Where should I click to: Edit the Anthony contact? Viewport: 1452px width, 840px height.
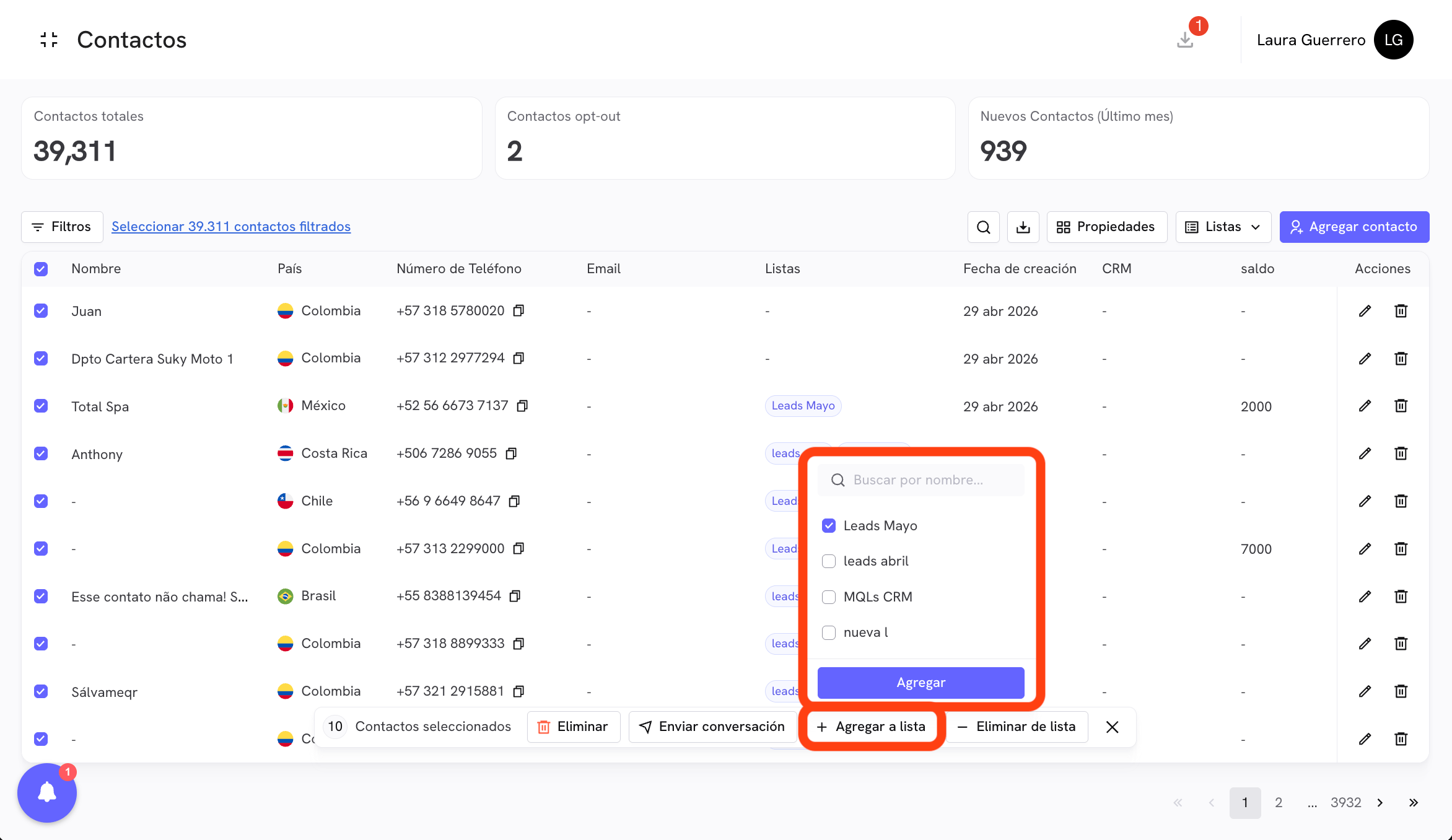tap(1365, 453)
